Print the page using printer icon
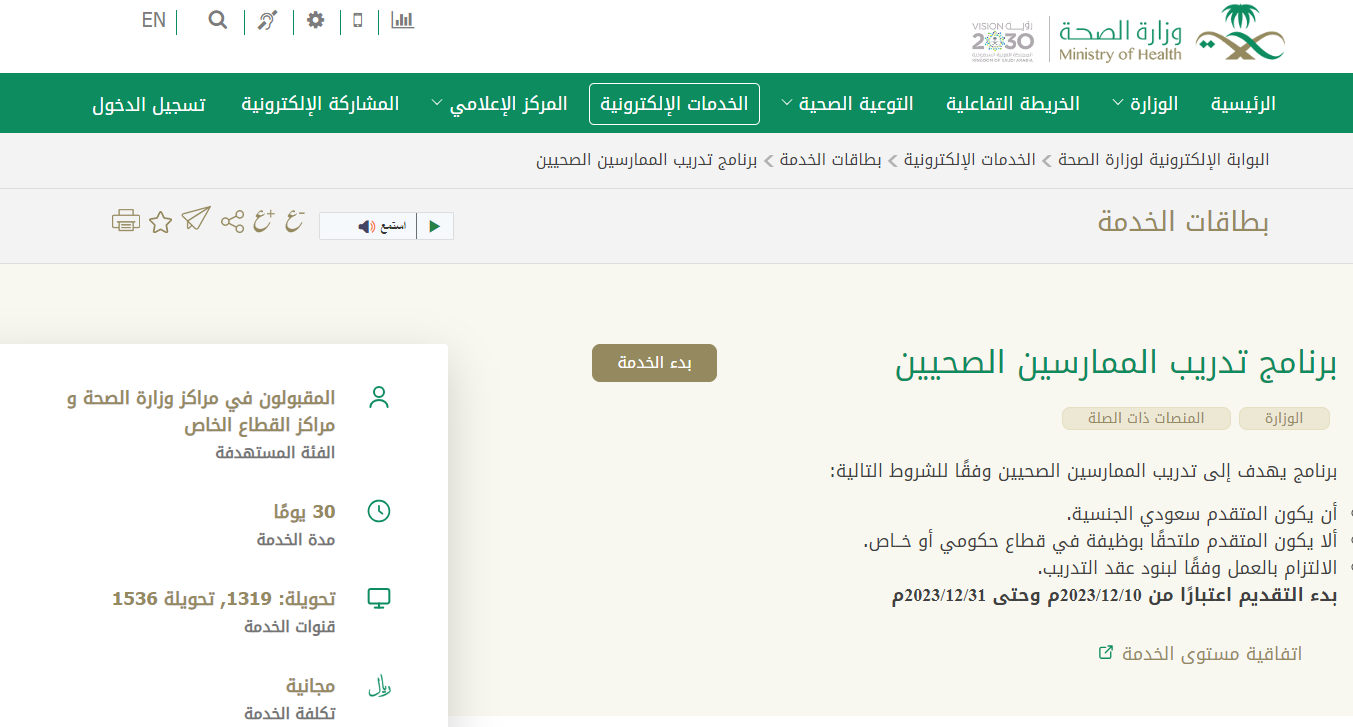Viewport: 1353px width, 727px height. [125, 221]
